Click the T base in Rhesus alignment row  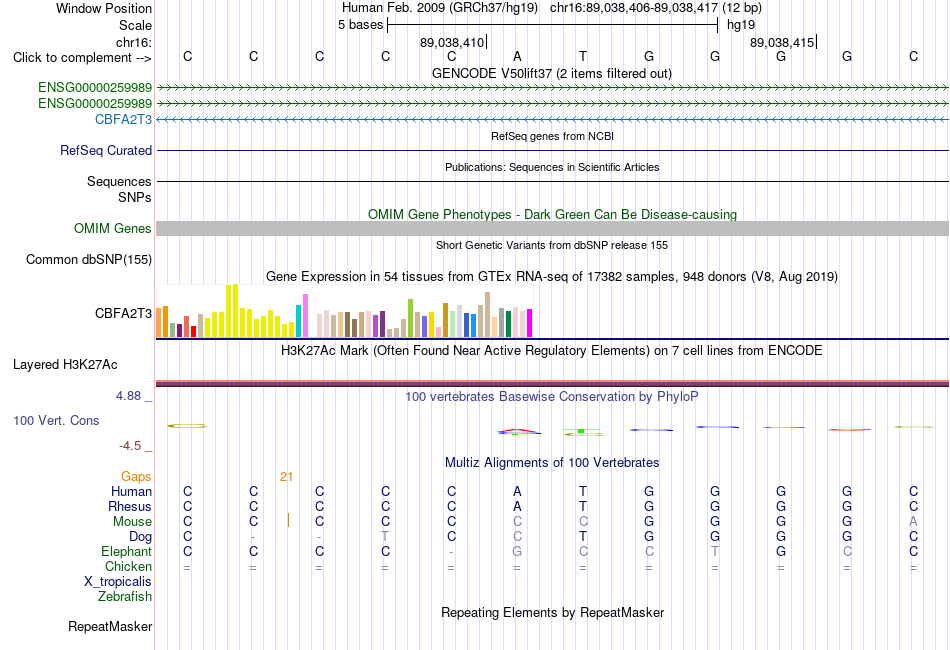tap(583, 506)
